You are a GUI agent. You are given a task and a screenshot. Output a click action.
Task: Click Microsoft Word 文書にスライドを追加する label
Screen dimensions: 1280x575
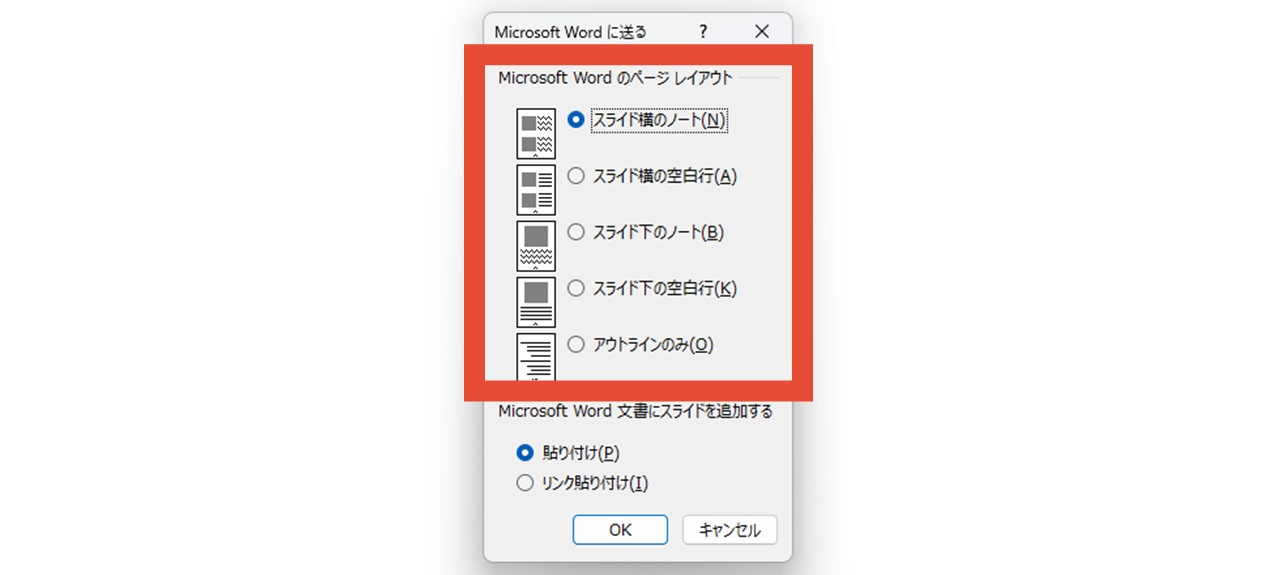tap(635, 411)
